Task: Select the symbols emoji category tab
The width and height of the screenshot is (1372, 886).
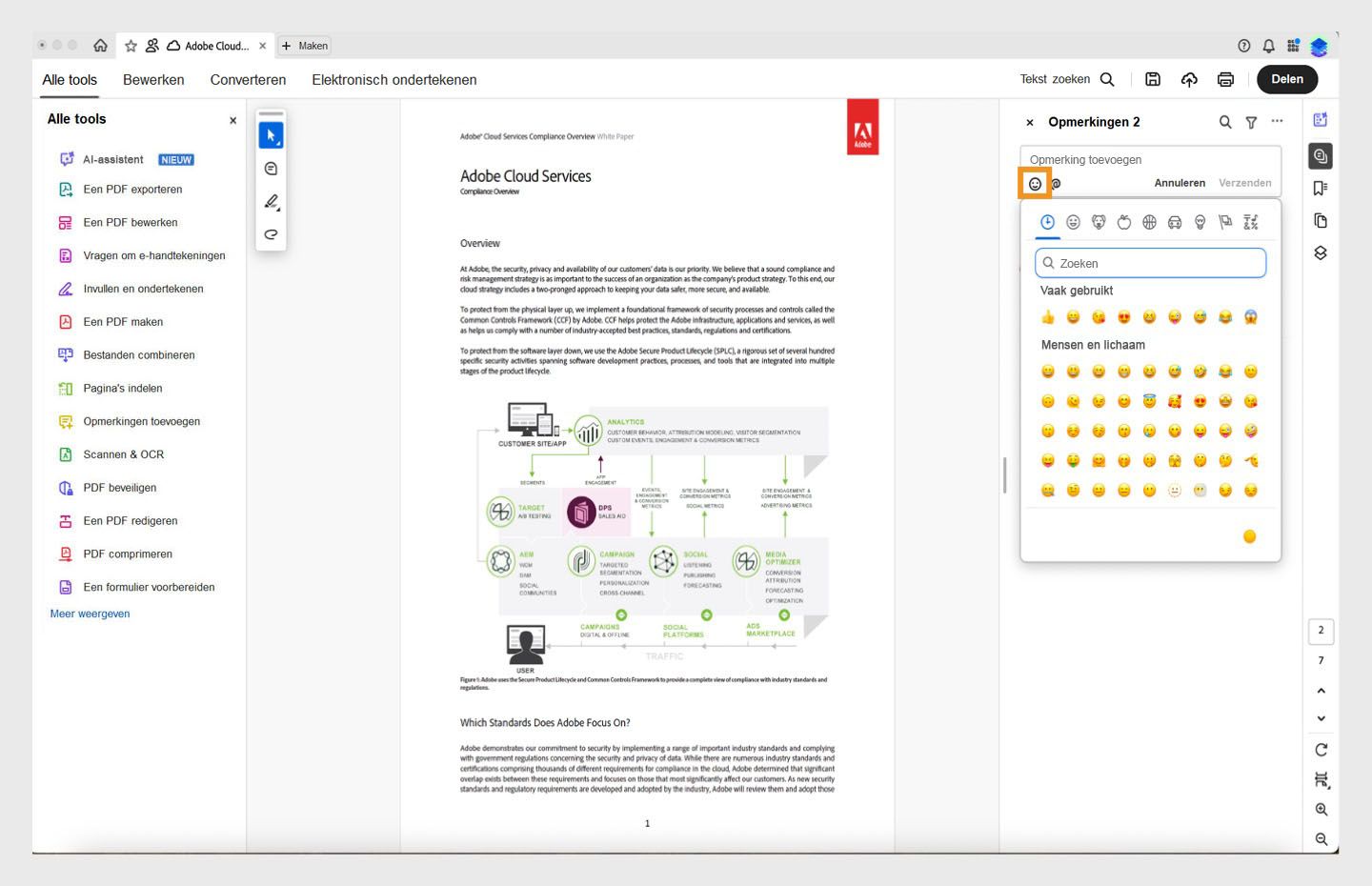Action: pyautogui.click(x=1251, y=223)
